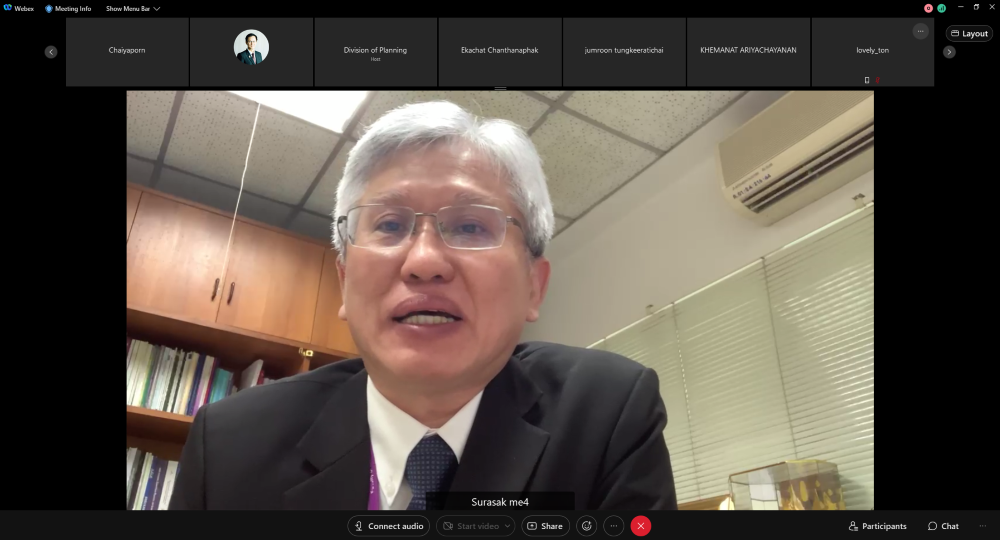Viewport: 1000px width, 540px height.
Task: Click the red leave meeting button
Action: pos(641,526)
